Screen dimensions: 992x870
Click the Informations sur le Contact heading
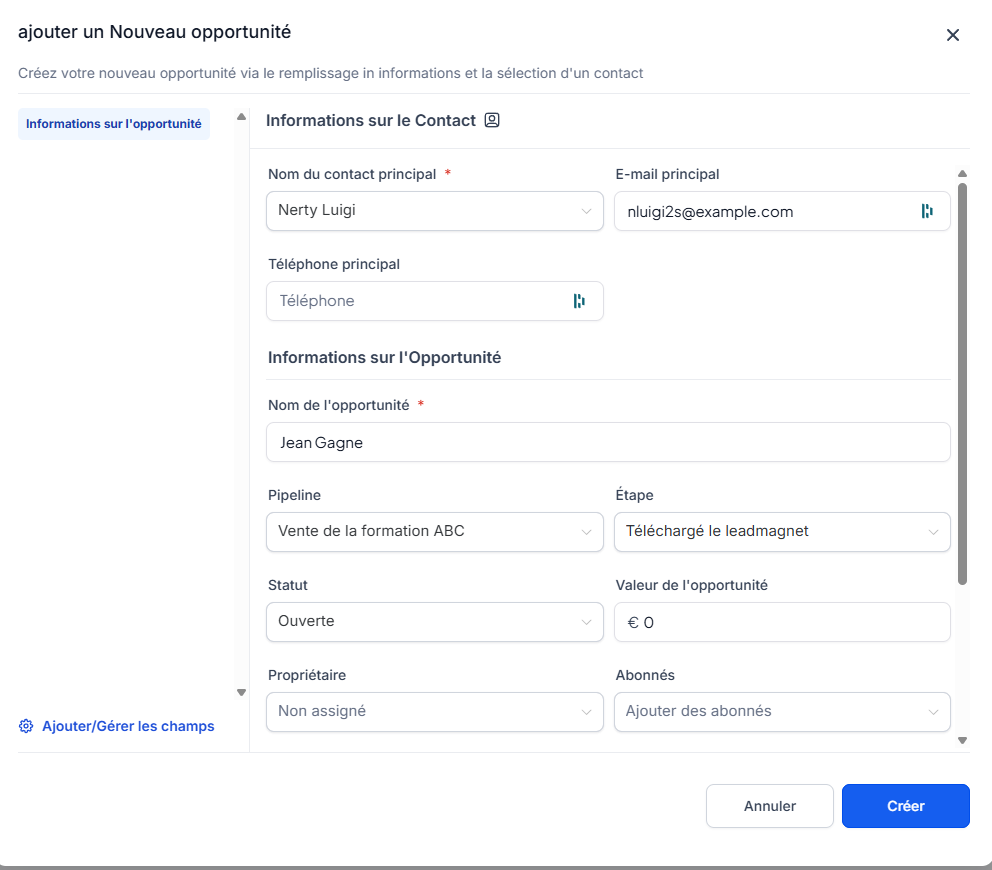371,120
